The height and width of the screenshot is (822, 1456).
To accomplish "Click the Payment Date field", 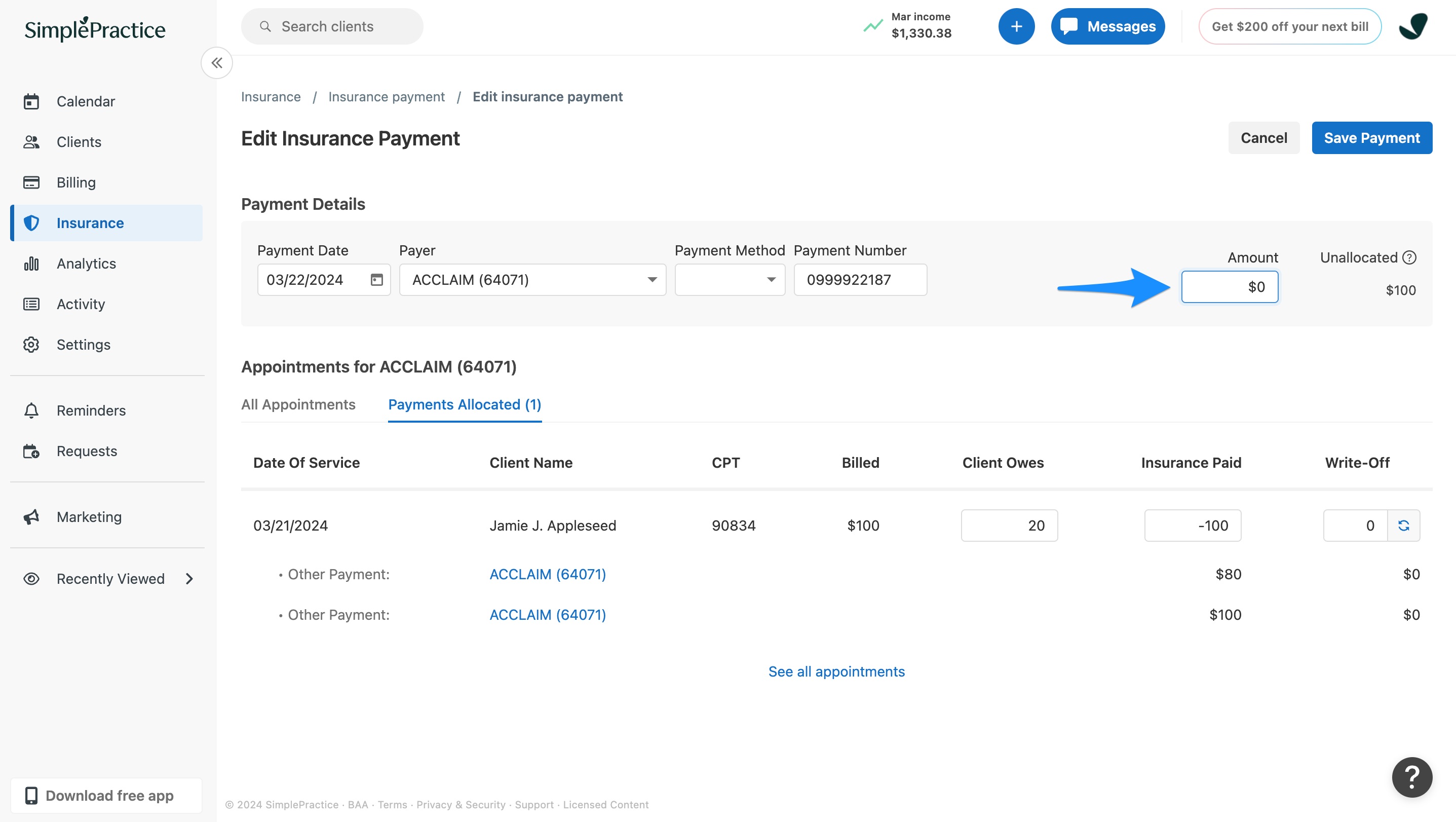I will click(x=324, y=279).
